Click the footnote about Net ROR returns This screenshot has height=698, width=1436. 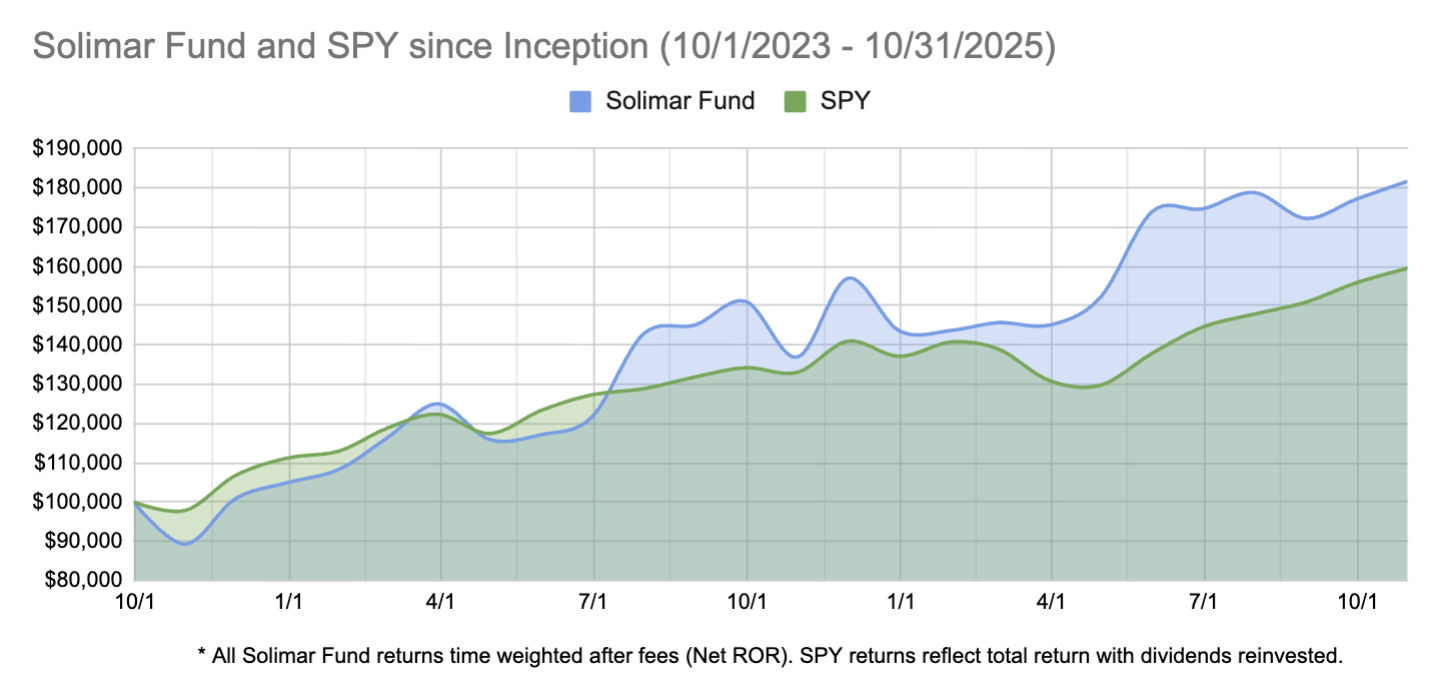pos(768,656)
